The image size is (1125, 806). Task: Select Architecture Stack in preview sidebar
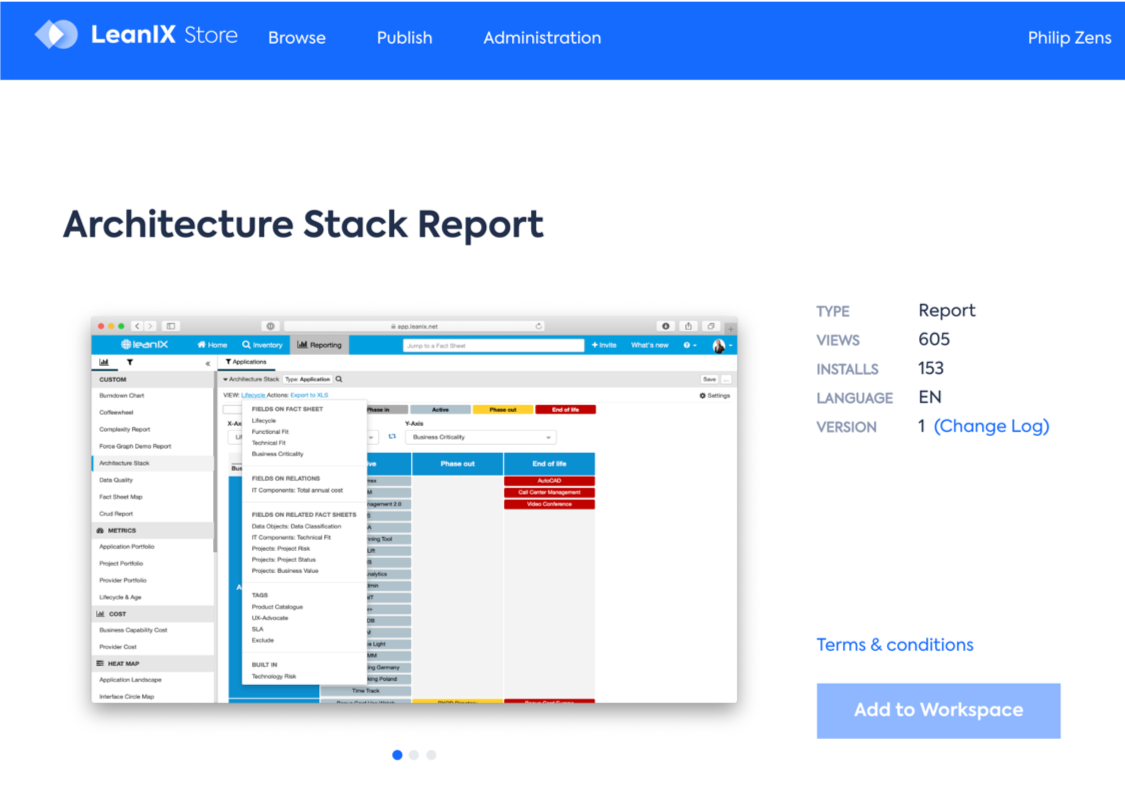point(124,463)
